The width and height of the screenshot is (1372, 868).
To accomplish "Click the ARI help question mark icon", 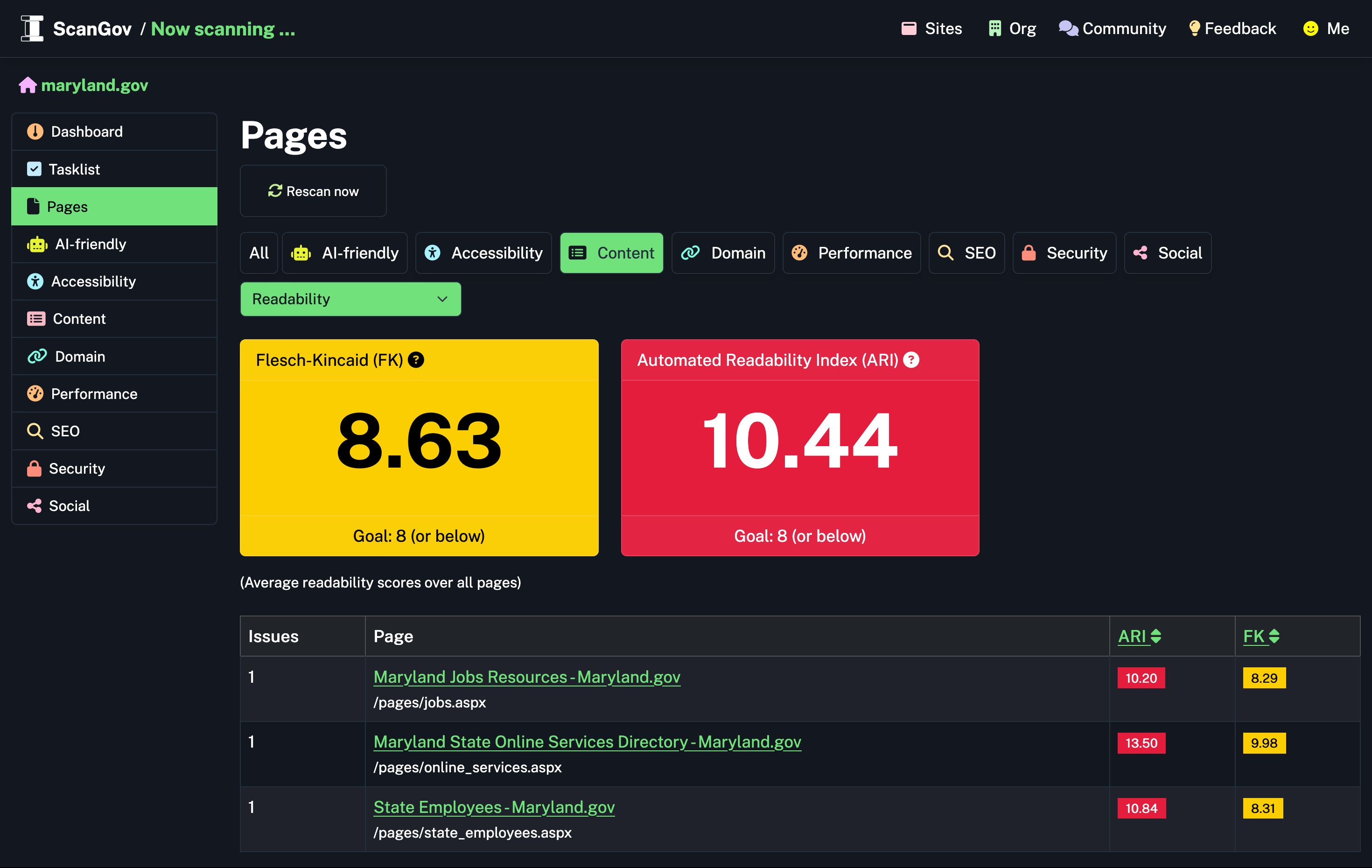I will [911, 360].
